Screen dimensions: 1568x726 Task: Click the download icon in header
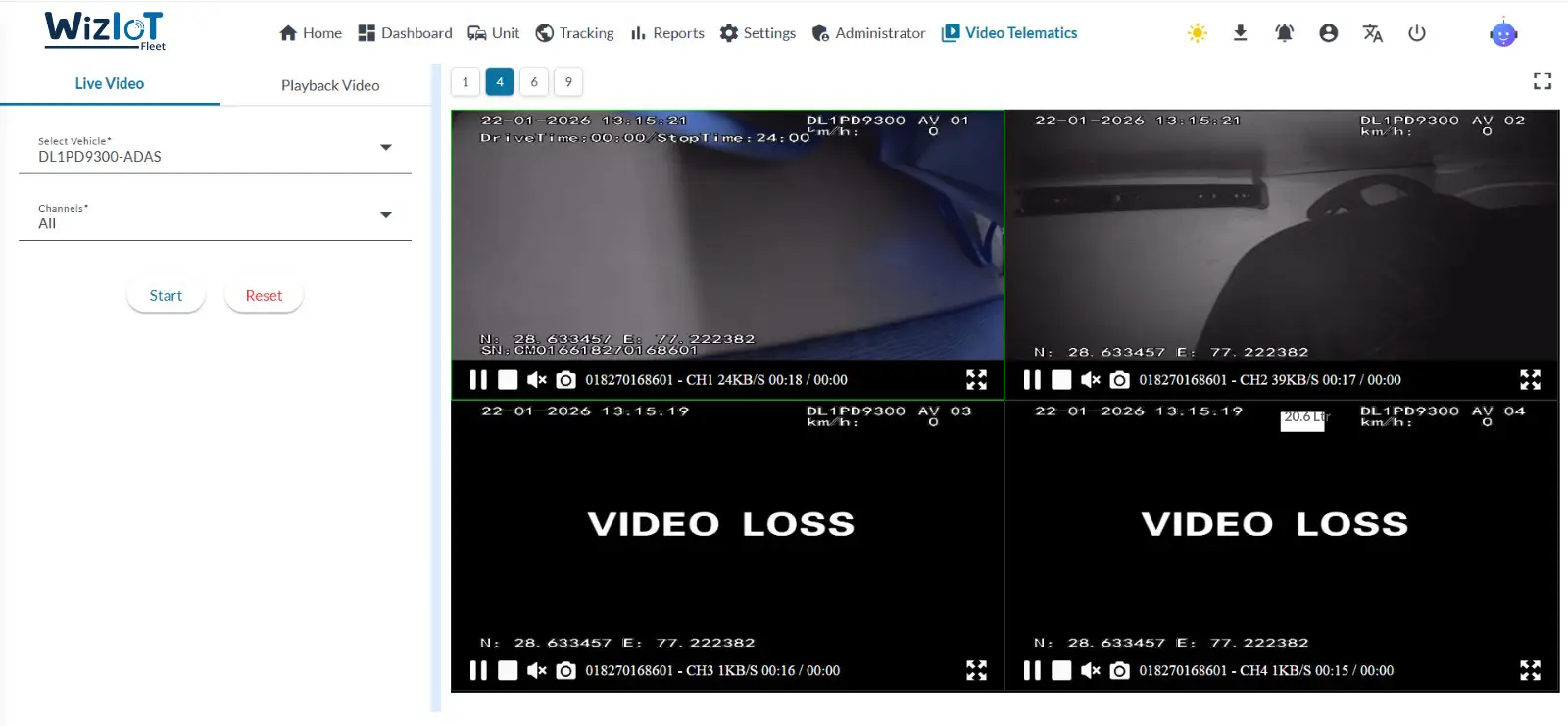point(1240,33)
